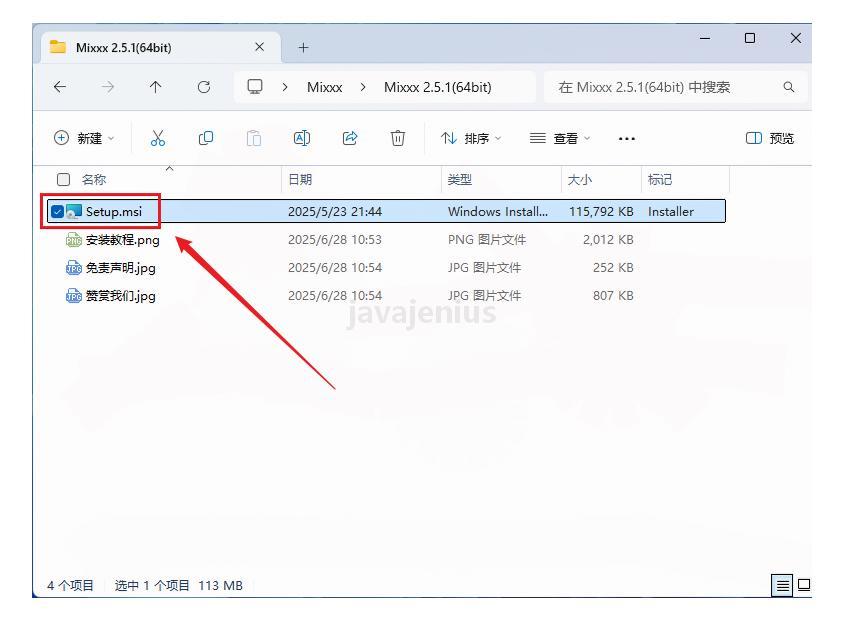Click the Share icon in toolbar
Image resolution: width=844 pixels, height=622 pixels.
coord(350,138)
